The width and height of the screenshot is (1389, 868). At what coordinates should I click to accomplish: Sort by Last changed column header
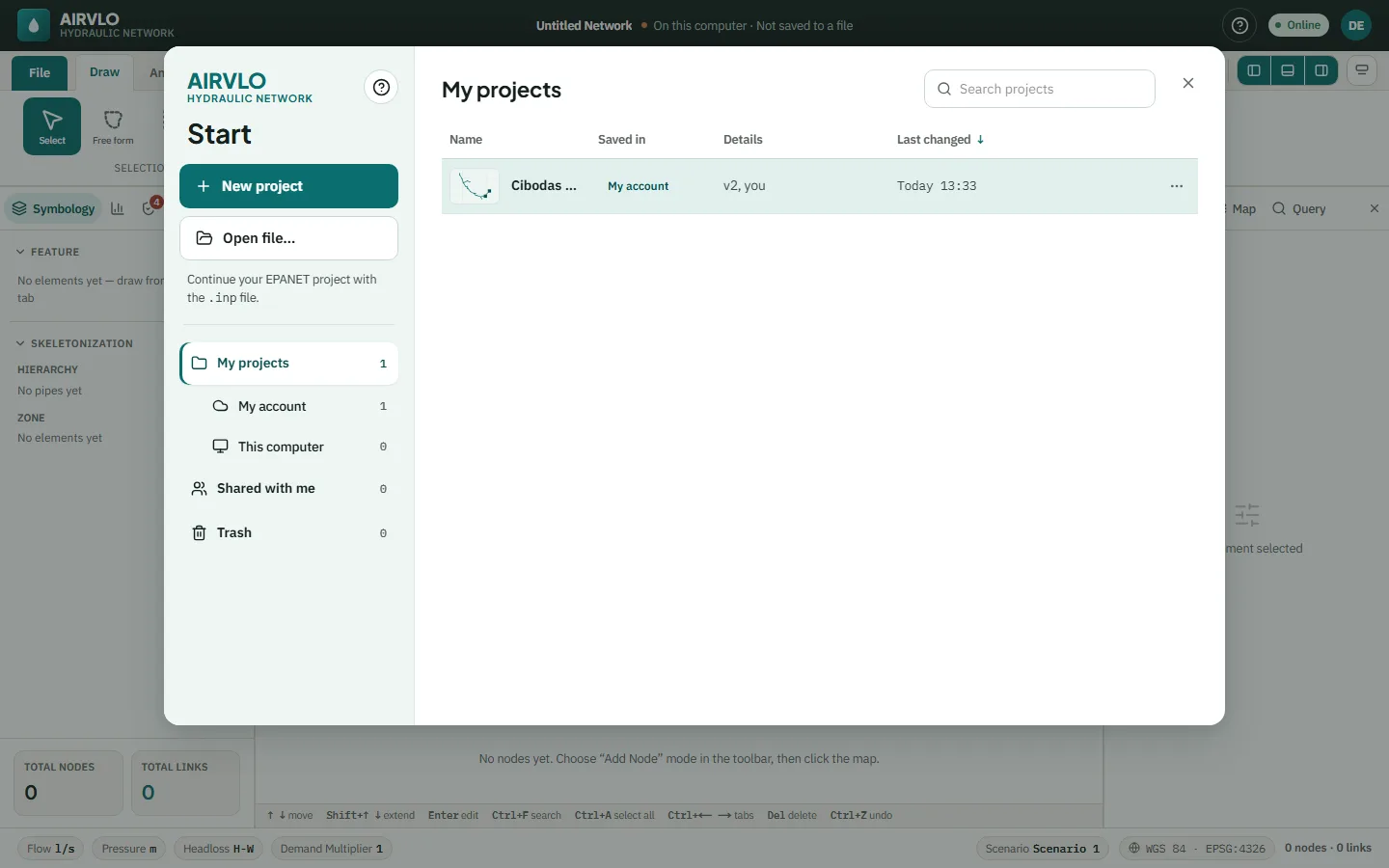(940, 140)
